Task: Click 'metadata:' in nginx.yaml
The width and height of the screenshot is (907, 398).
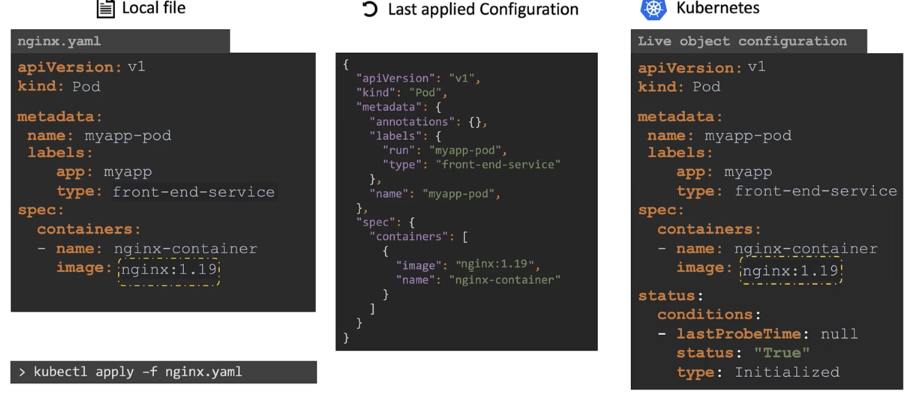Action: click(x=60, y=117)
